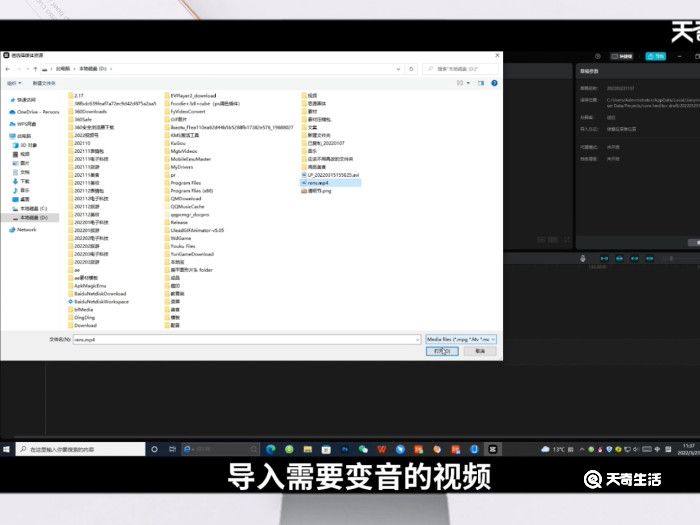
Task: Select the DingDing folder
Action: 82,317
